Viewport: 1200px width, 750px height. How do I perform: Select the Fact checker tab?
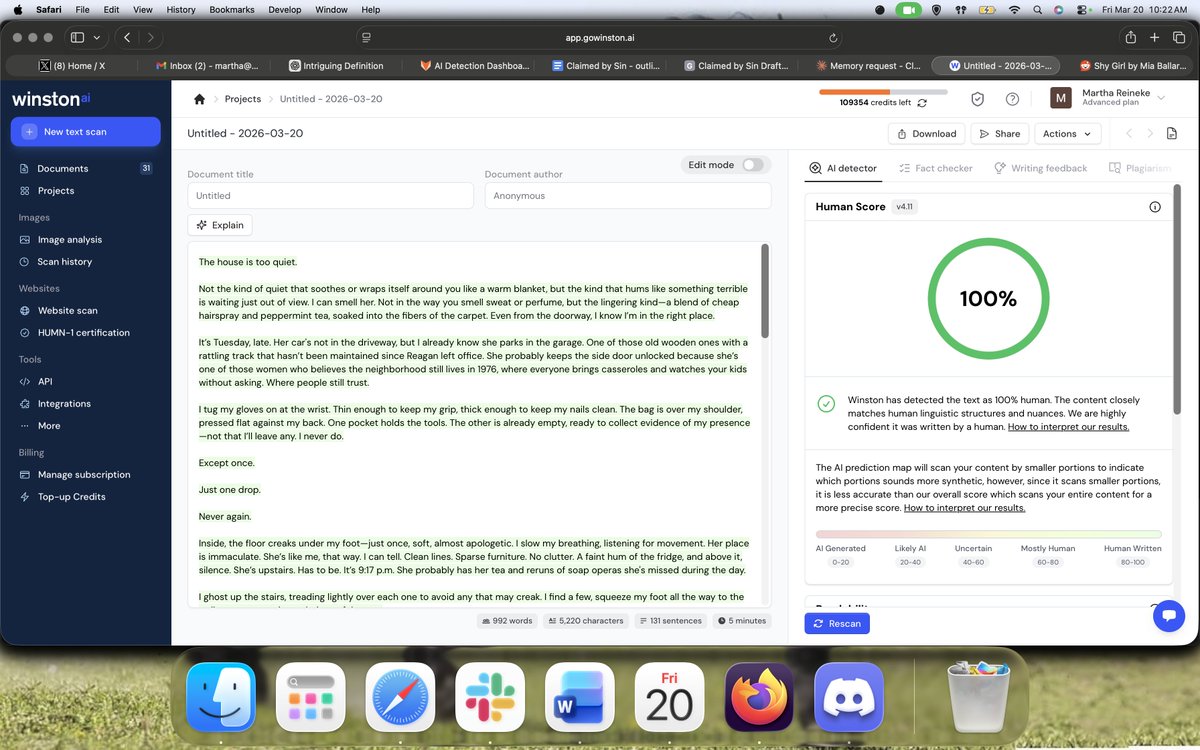pyautogui.click(x=936, y=168)
